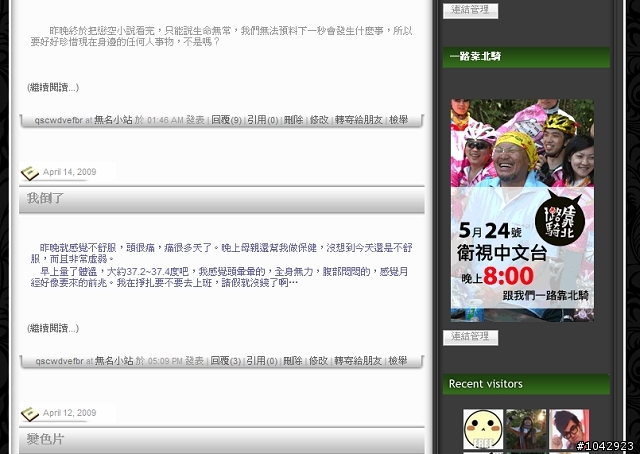Click 轉寄給朋友 on the 01:46 AM post
Screen dimensions: 640x454
(x=359, y=120)
